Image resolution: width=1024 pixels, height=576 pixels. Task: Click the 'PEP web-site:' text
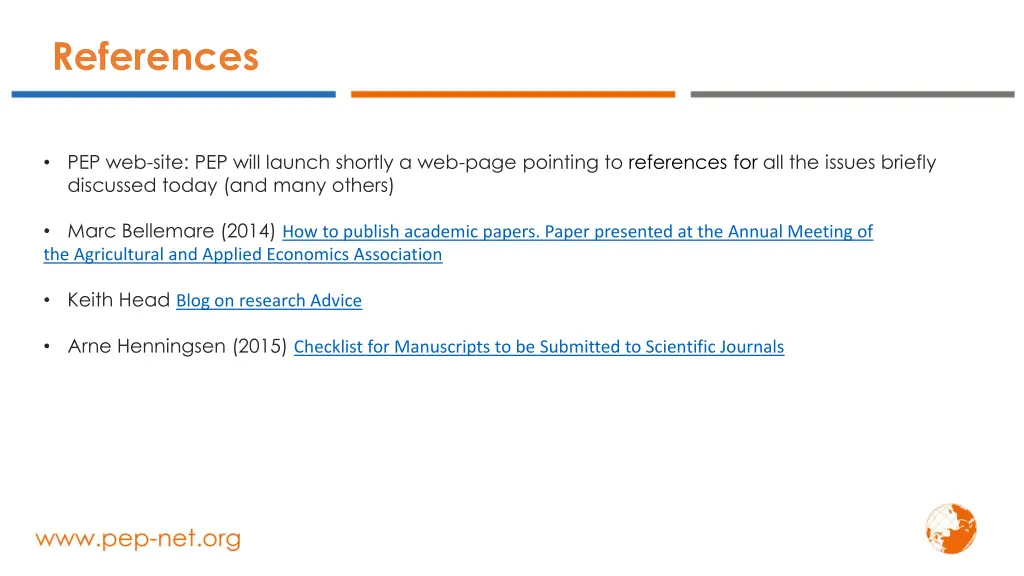[128, 162]
